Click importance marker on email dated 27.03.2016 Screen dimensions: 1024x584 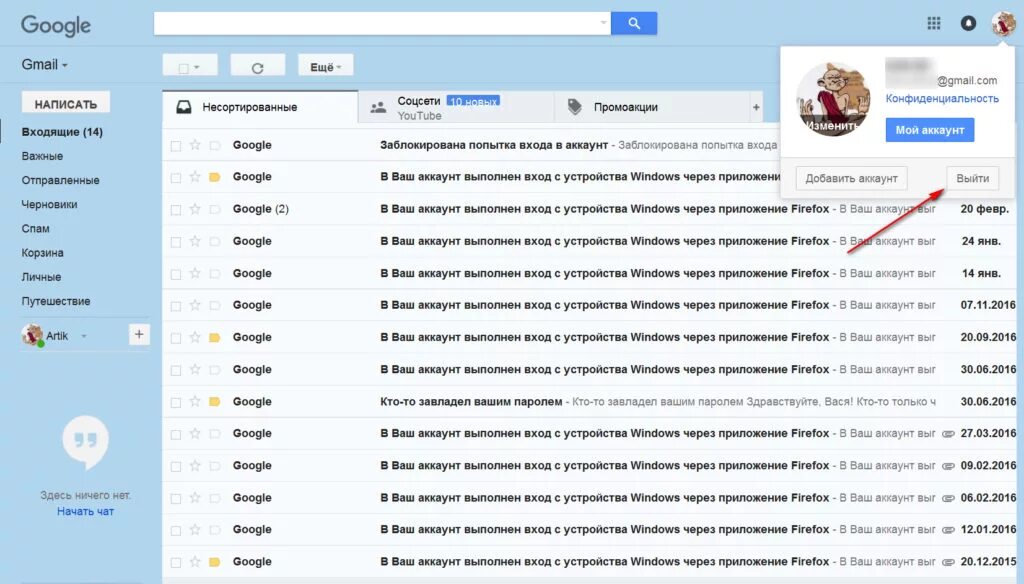click(x=214, y=434)
